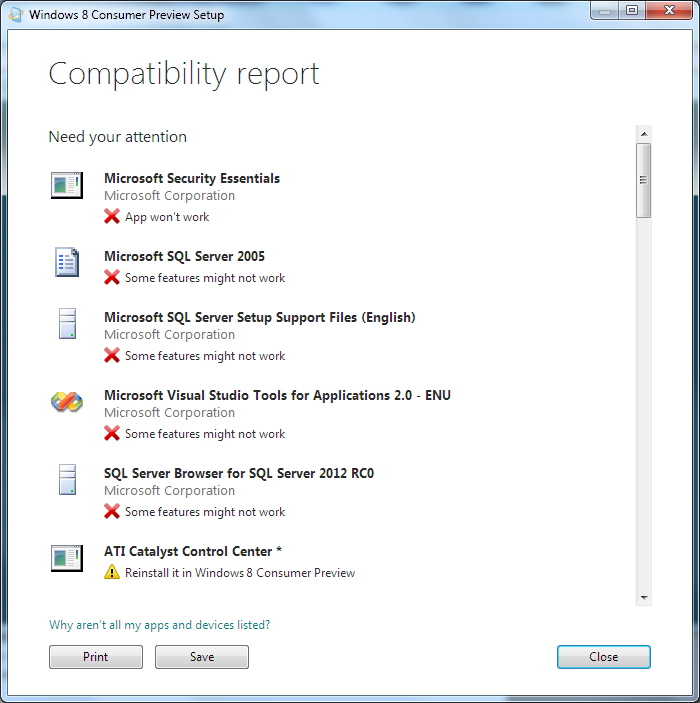Click Microsoft Corporation under Visual Studio Tools

170,413
